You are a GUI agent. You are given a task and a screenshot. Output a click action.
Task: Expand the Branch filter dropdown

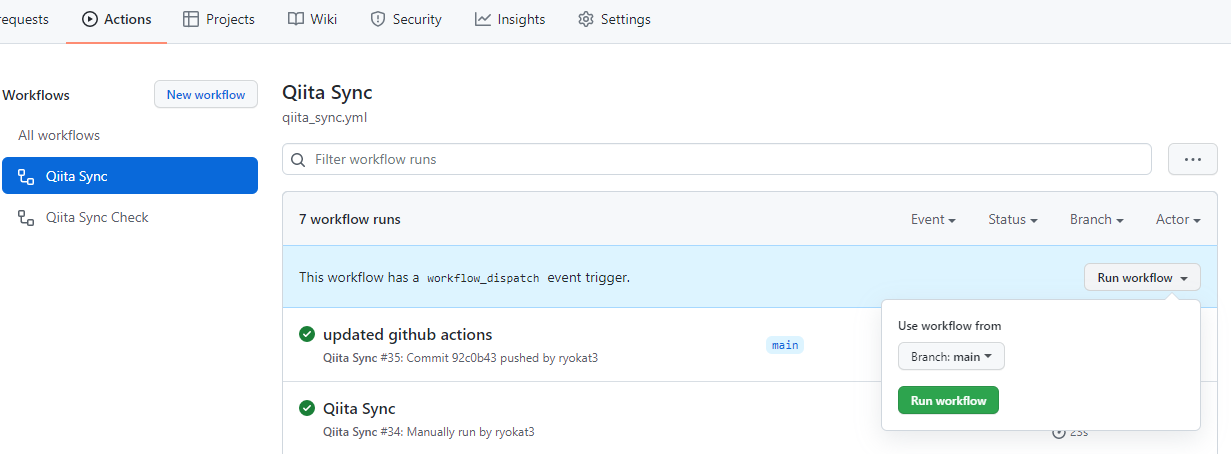(1096, 219)
